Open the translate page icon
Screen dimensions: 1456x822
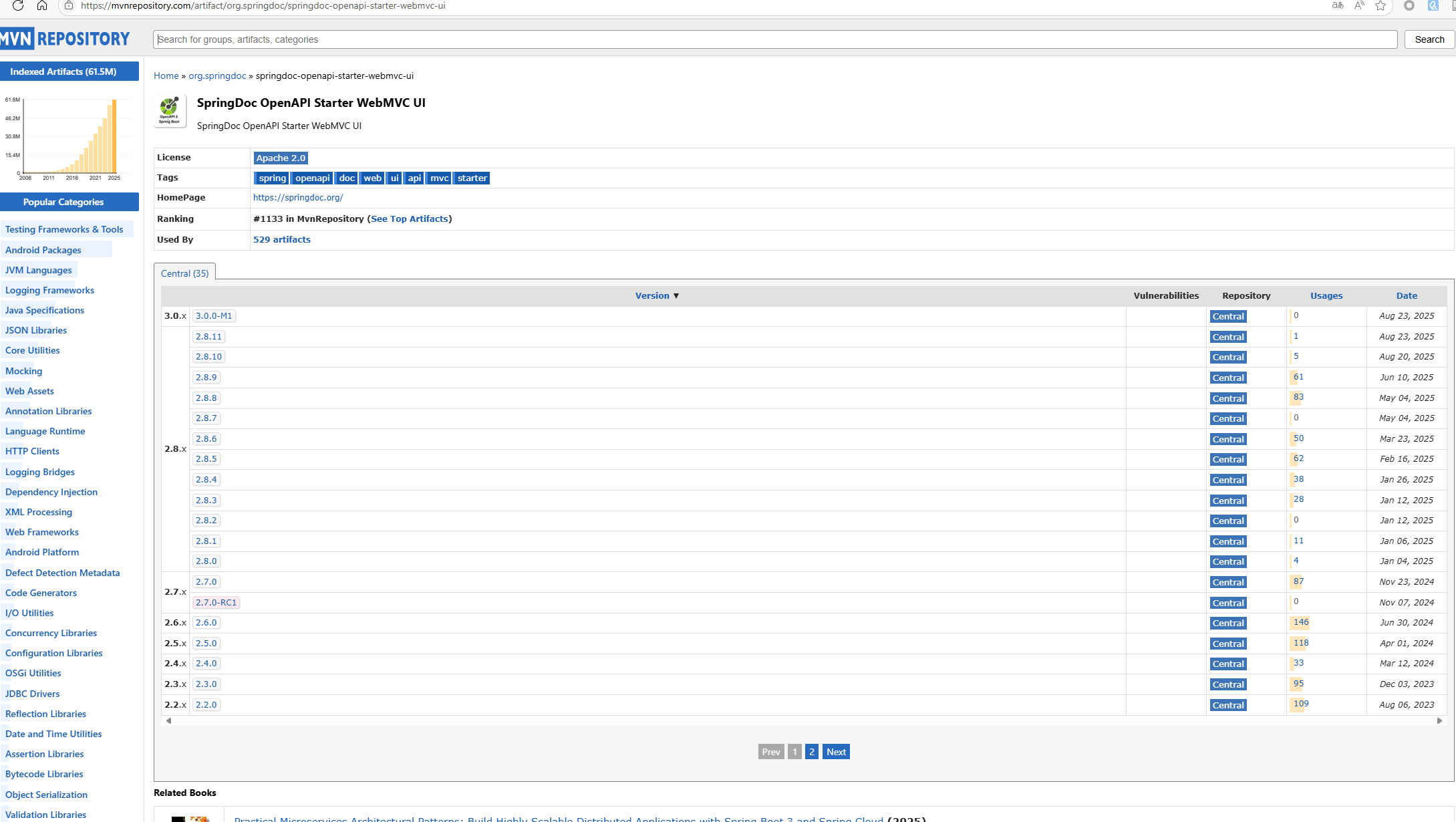1338,5
